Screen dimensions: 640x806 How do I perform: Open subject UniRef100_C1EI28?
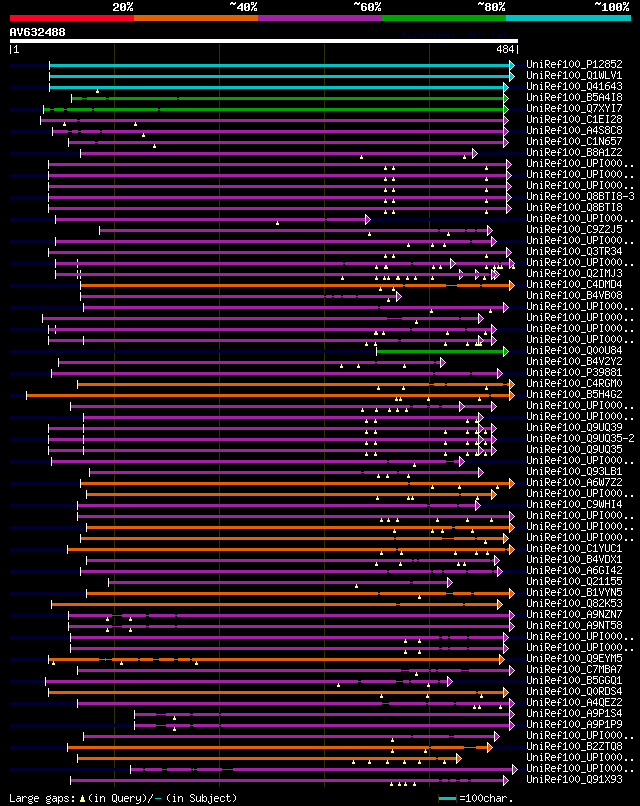click(x=574, y=119)
